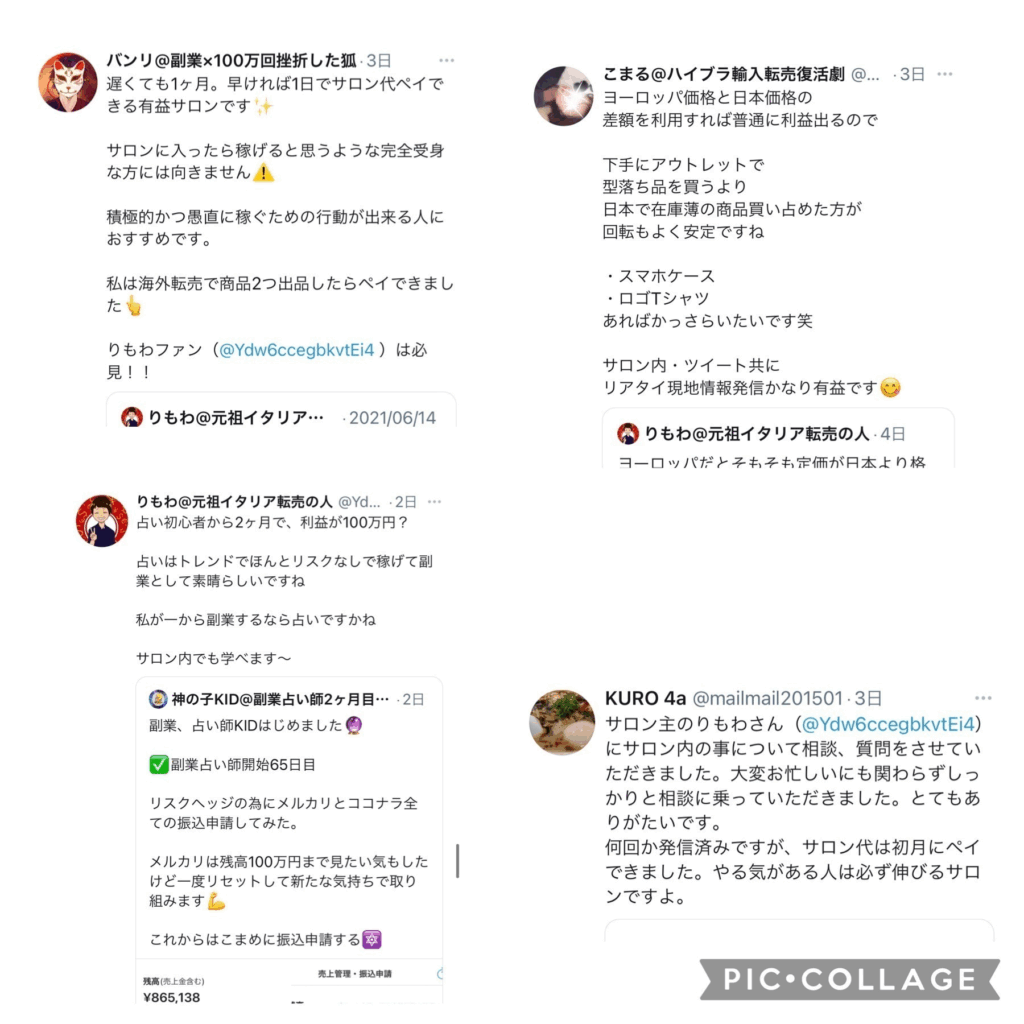This screenshot has height=1024, width=1024.
Task: Open the @mailmail201501 handle
Action: click(767, 698)
